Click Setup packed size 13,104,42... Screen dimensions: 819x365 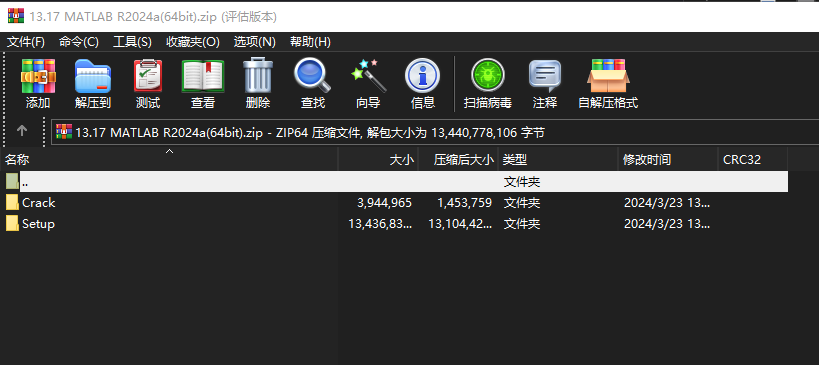460,223
